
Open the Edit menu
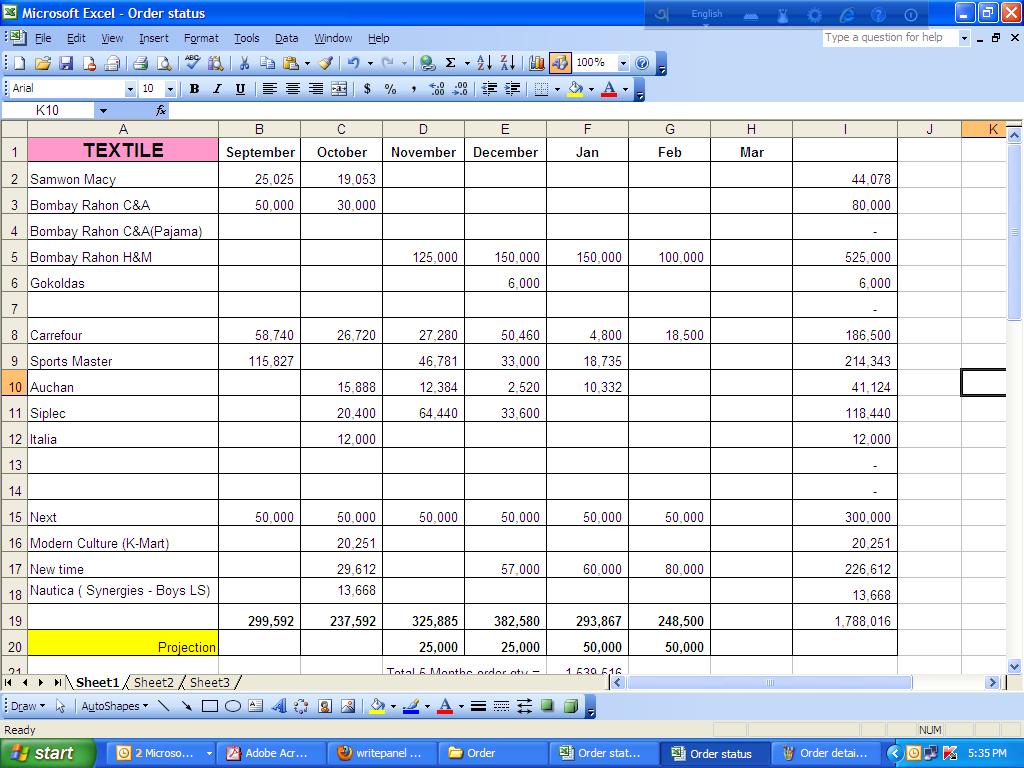tap(76, 39)
